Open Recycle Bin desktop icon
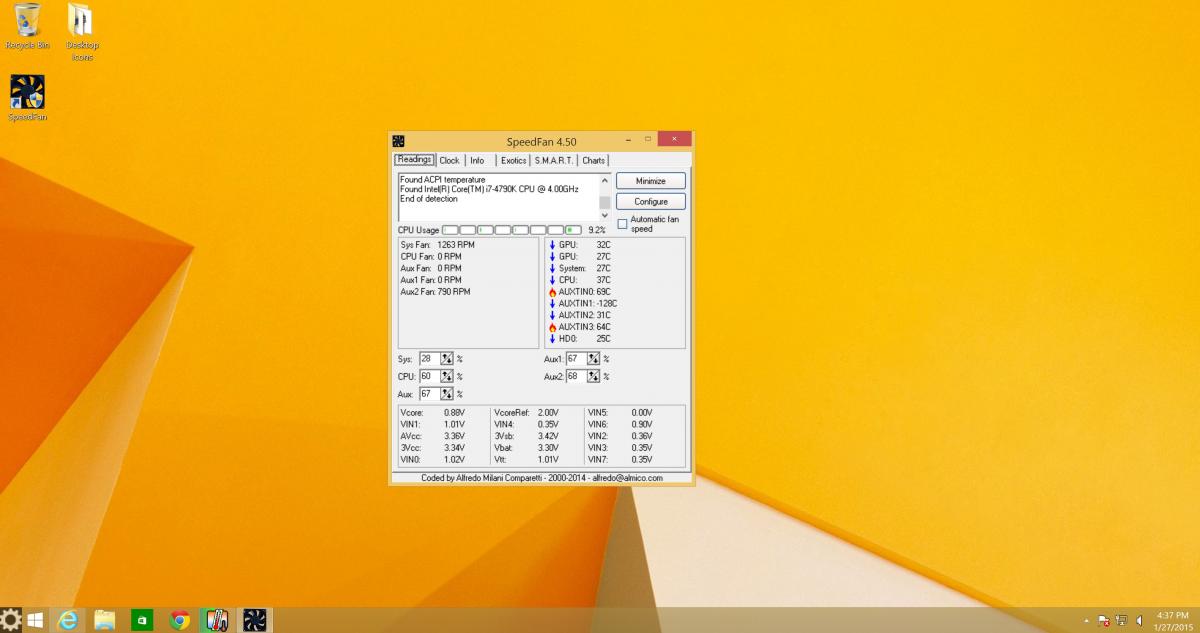Screen dimensions: 1200x633 pos(27,27)
